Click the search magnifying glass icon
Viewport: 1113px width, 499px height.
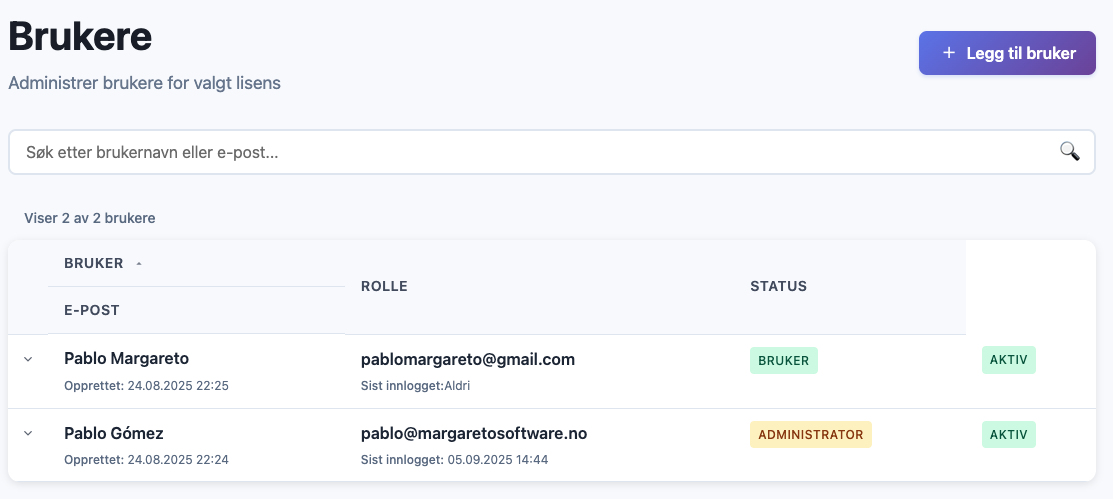pos(1069,151)
